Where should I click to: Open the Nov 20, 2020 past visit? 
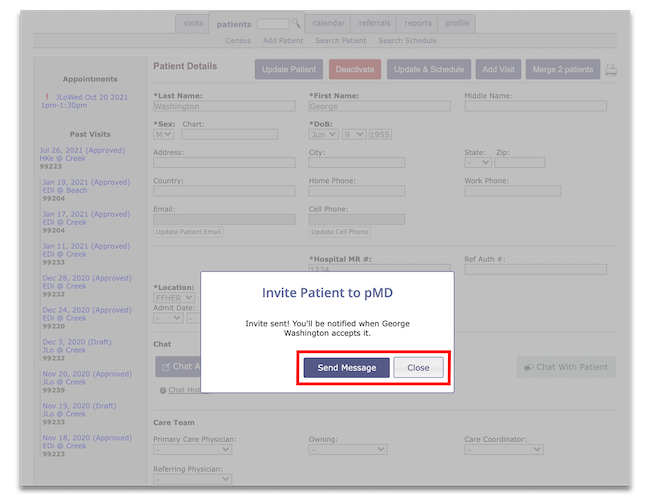pyautogui.click(x=87, y=378)
